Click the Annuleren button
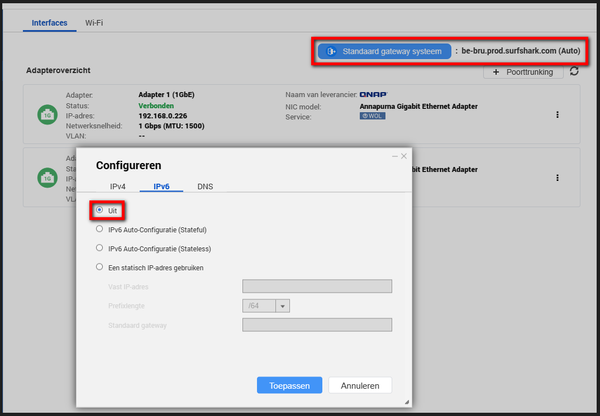Image resolution: width=600 pixels, height=416 pixels. point(360,384)
